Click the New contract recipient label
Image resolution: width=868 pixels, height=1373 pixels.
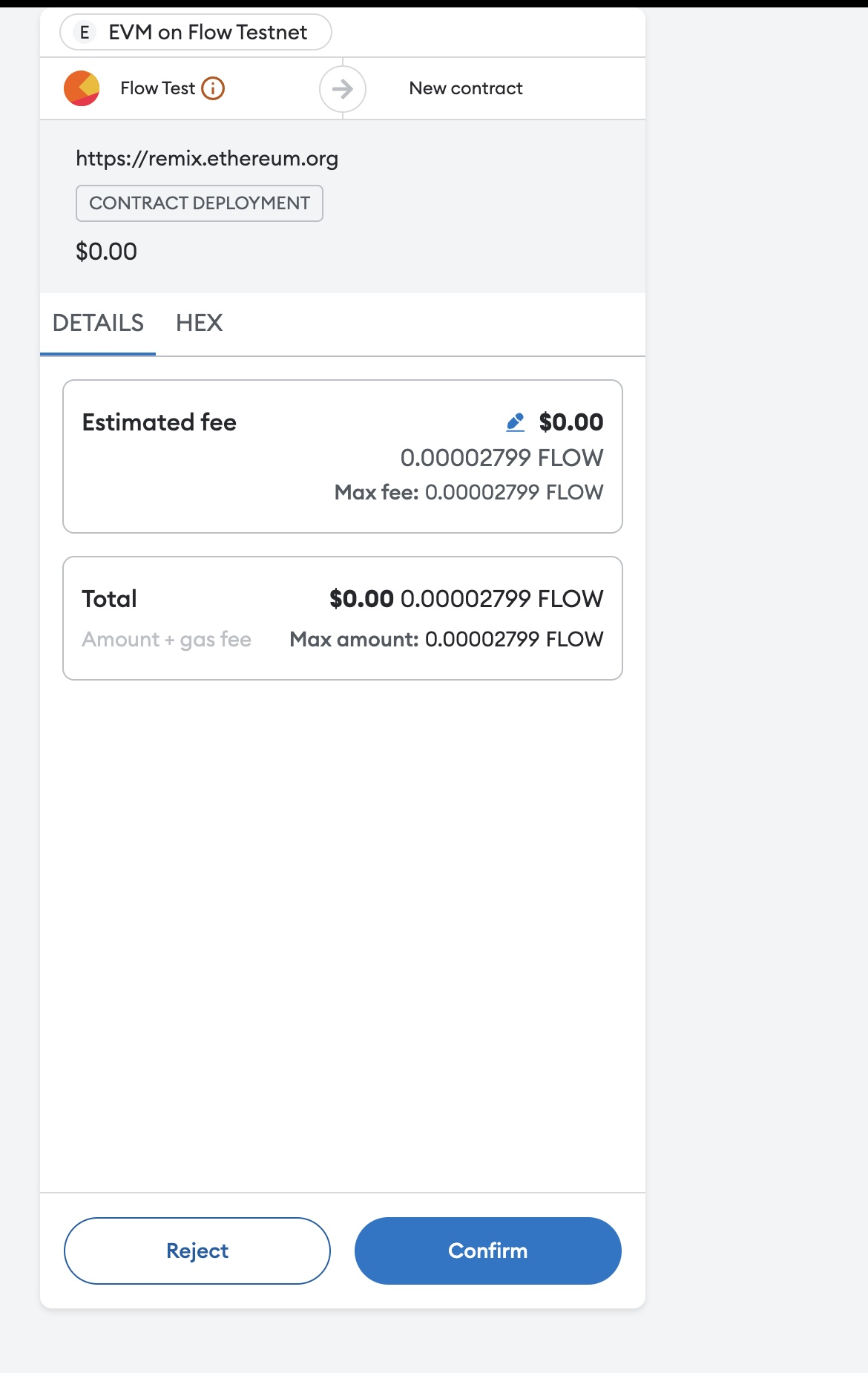pyautogui.click(x=466, y=88)
